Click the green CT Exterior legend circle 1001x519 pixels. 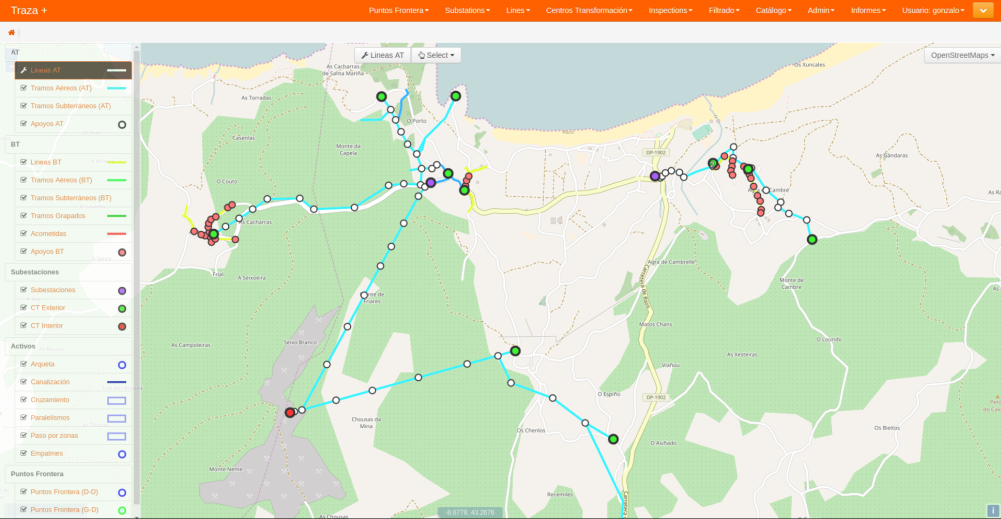click(x=122, y=308)
